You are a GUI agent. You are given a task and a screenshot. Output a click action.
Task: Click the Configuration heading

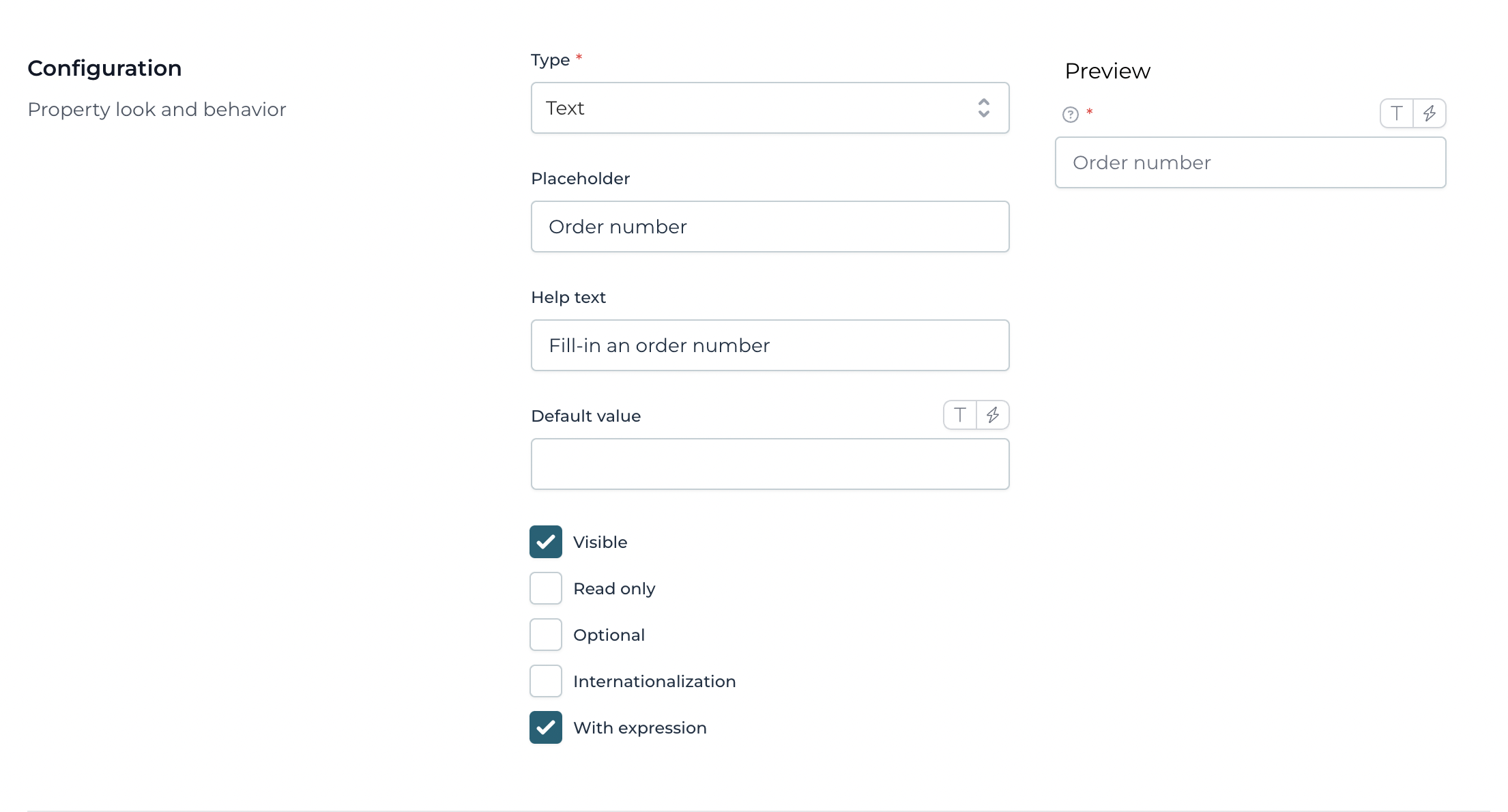tap(104, 68)
